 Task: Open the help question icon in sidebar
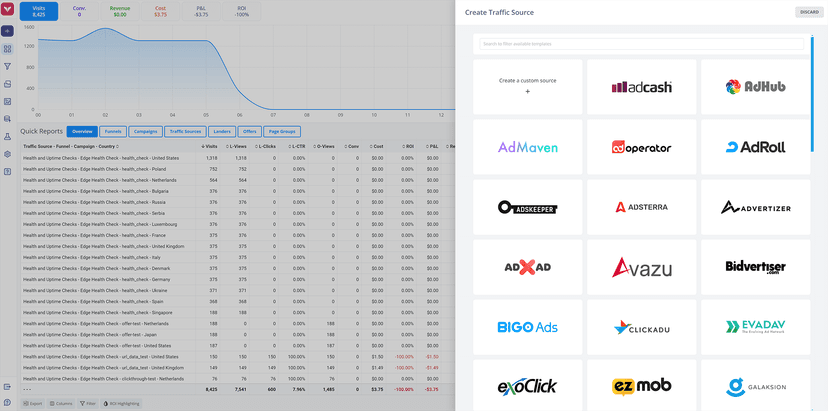coord(7,172)
